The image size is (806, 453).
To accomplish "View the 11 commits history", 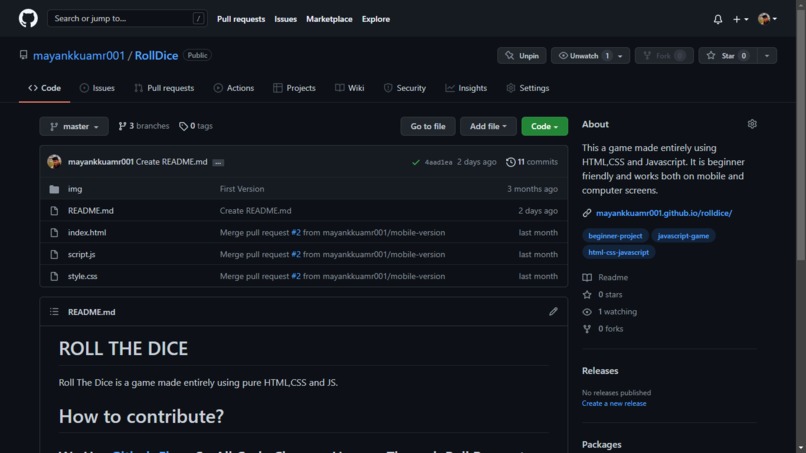I will [x=532, y=162].
